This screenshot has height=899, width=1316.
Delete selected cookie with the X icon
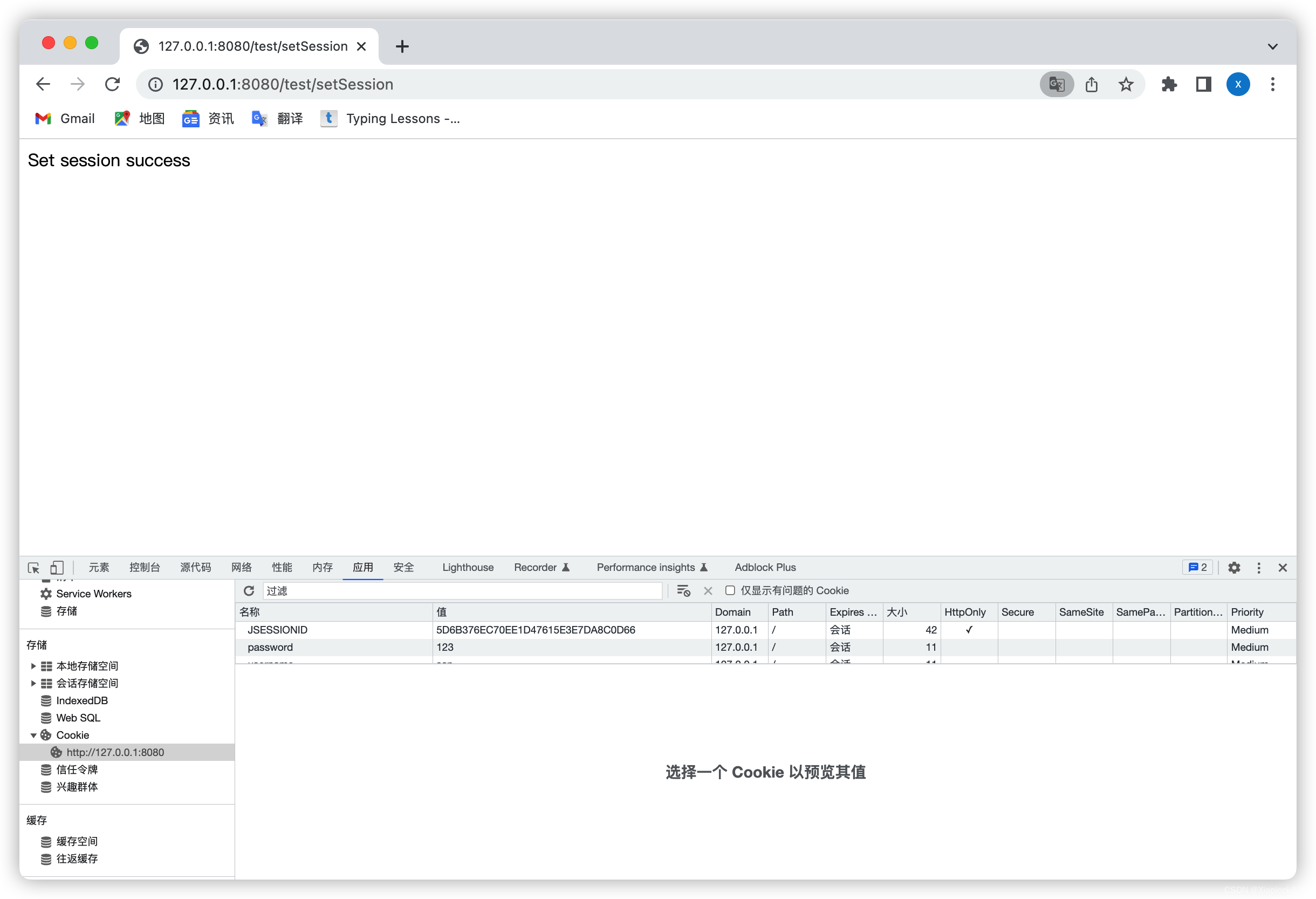(x=708, y=591)
